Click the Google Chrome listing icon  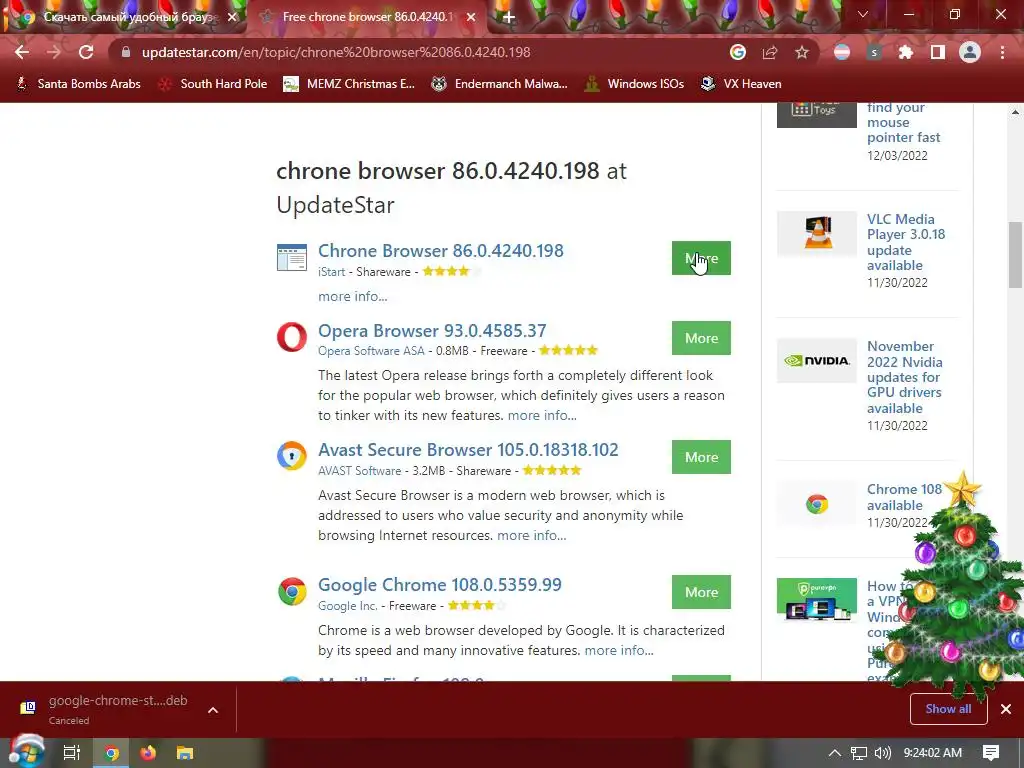coord(292,592)
